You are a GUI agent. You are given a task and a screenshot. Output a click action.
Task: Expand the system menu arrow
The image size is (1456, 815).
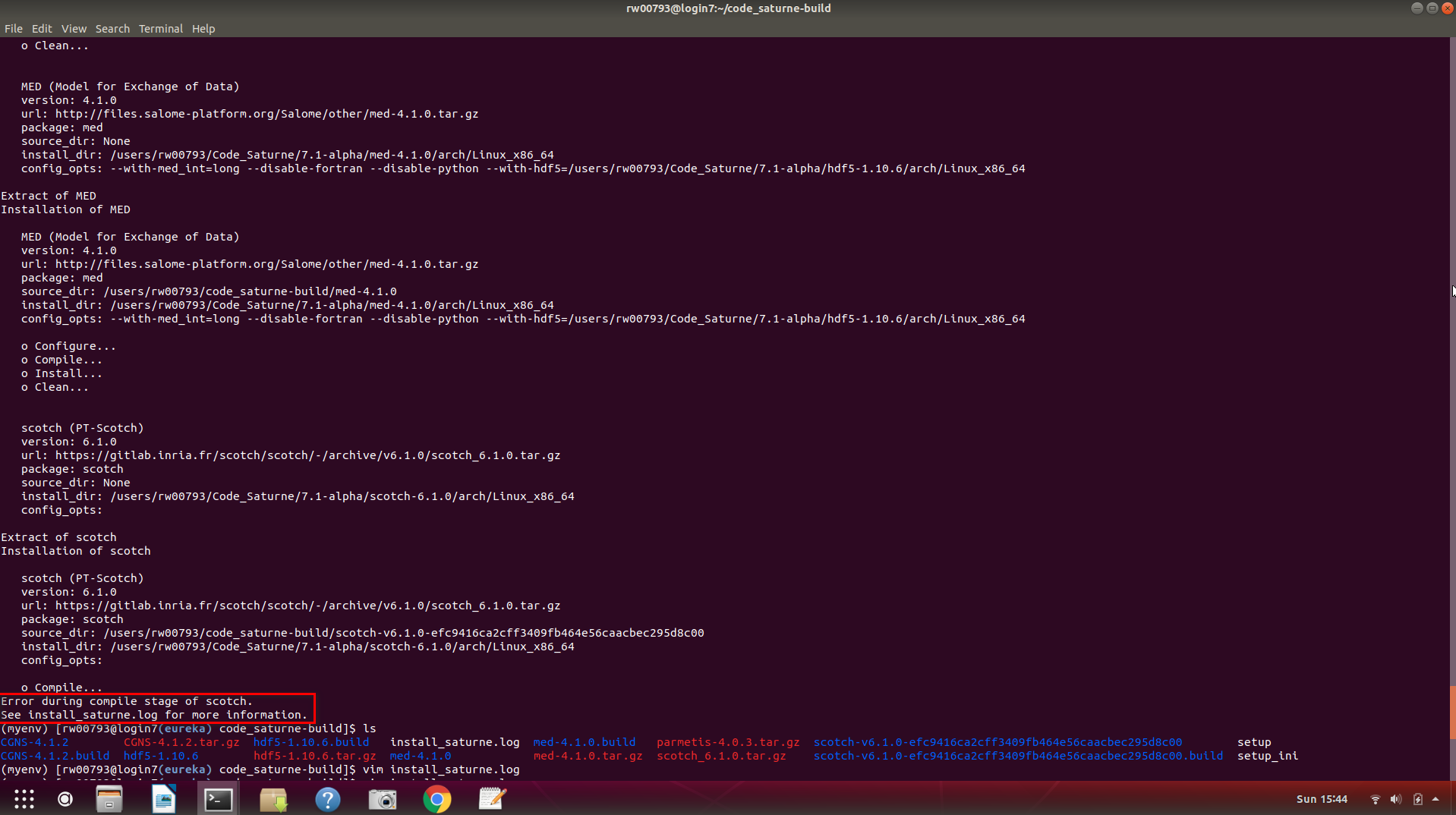point(1436,799)
